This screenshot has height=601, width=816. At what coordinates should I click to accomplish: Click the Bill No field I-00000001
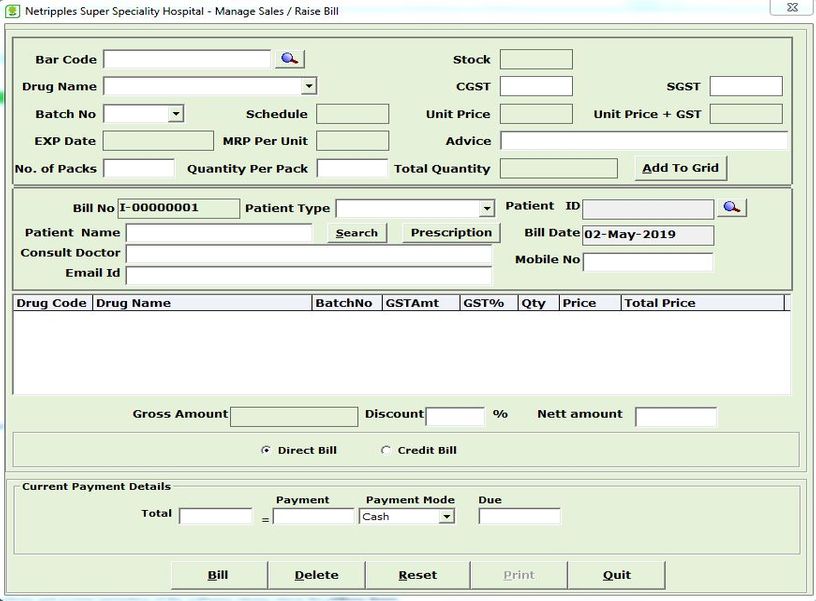[x=178, y=208]
